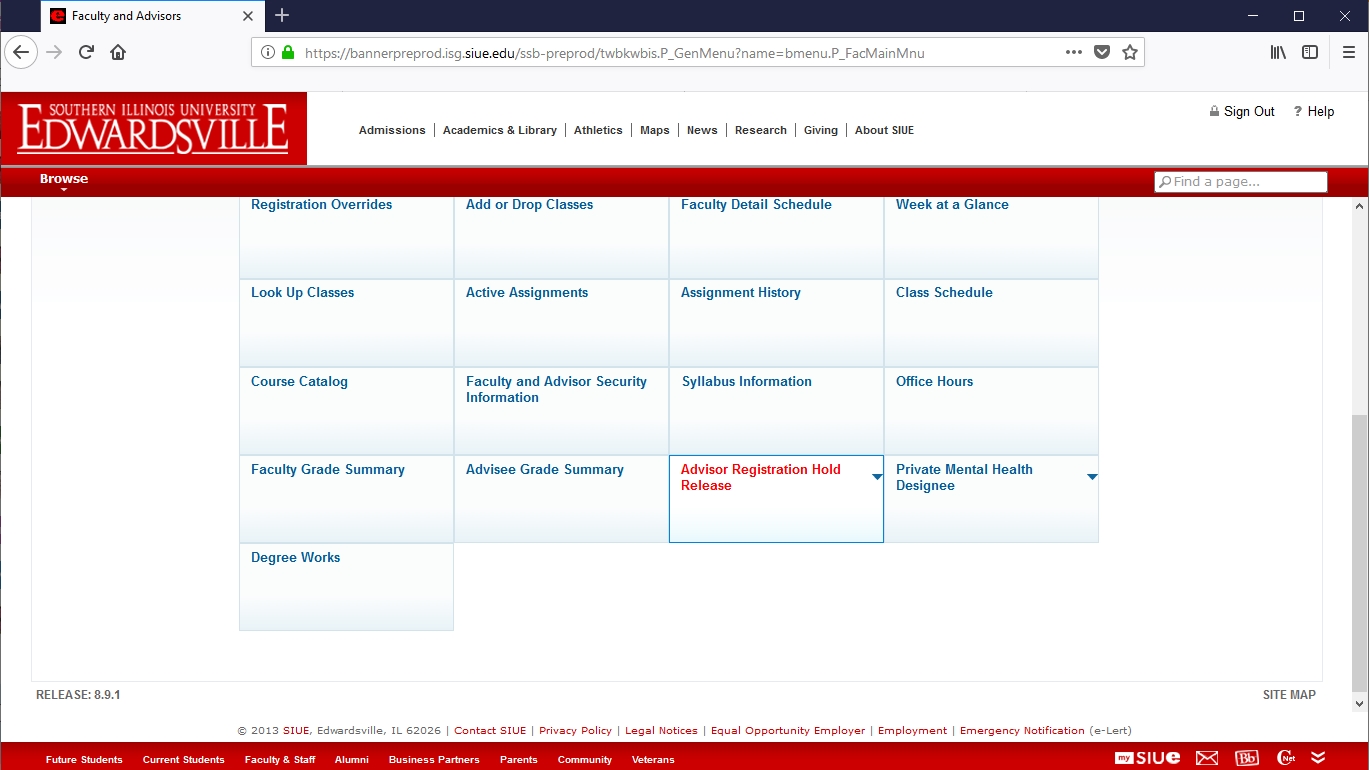Open the Firefox Library icon
Image resolution: width=1369 pixels, height=770 pixels.
click(x=1278, y=53)
